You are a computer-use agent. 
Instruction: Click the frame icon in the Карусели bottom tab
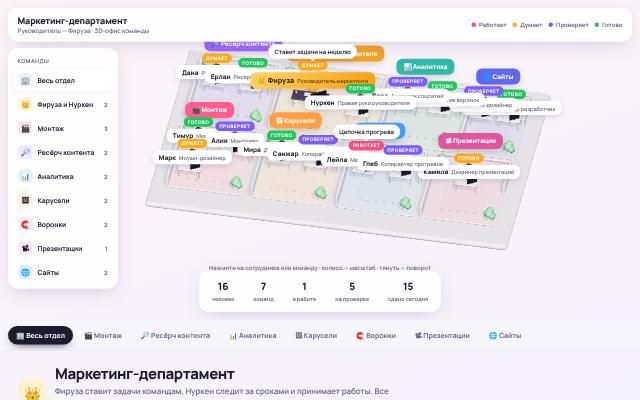click(x=299, y=336)
